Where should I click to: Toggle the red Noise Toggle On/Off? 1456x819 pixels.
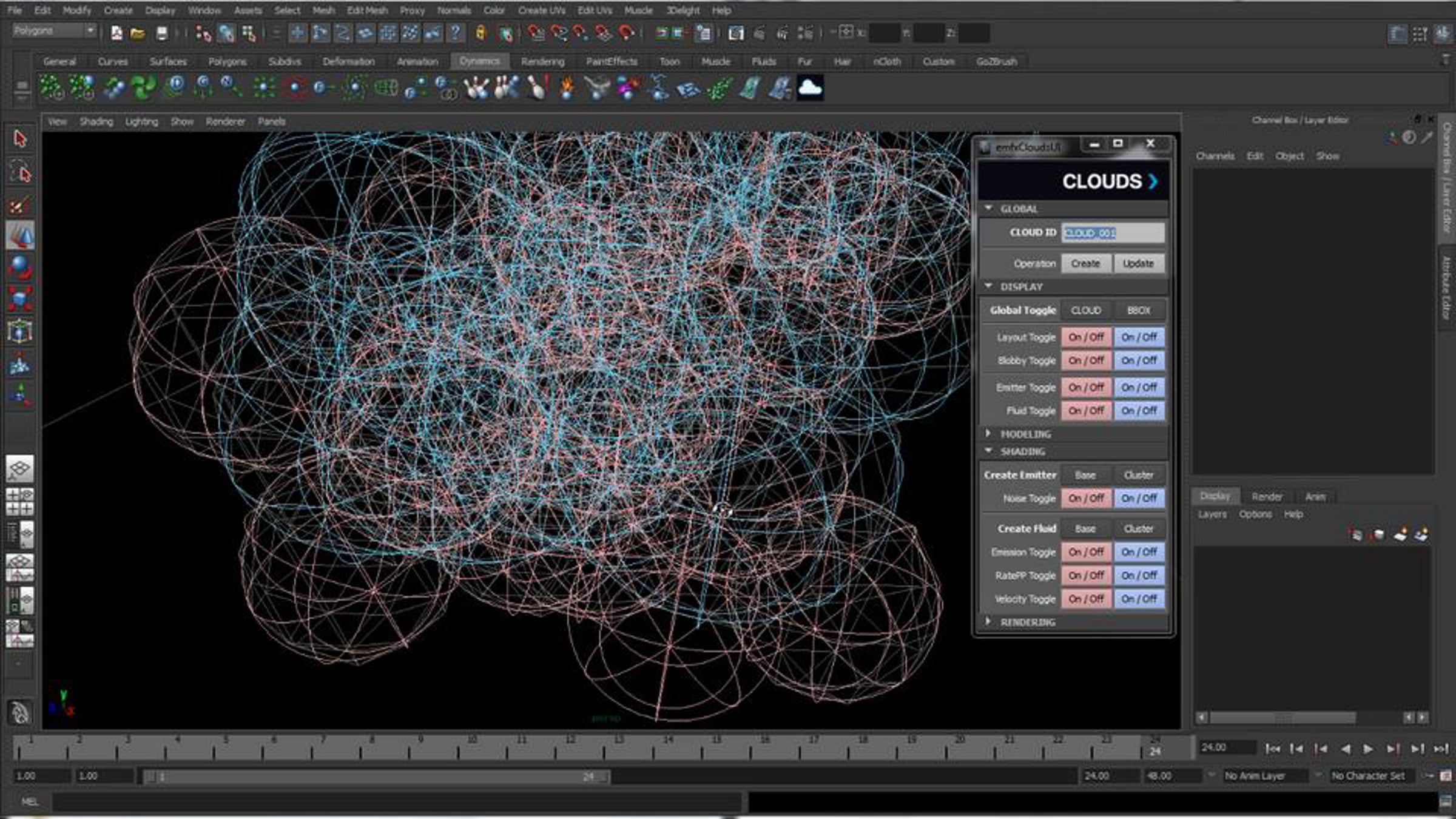[x=1086, y=499]
